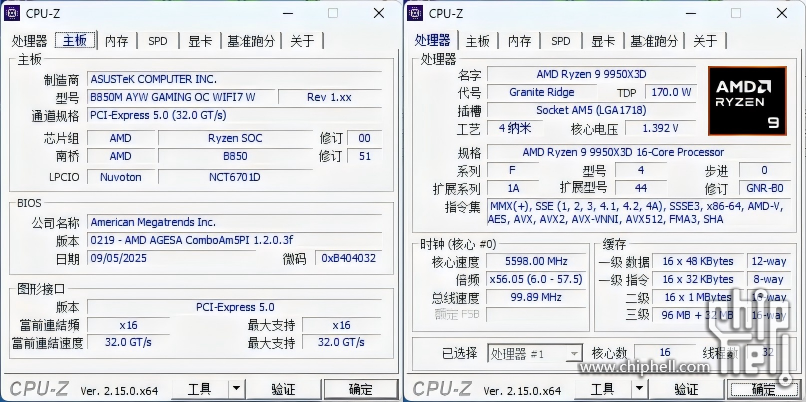This screenshot has height=402, width=806.
Task: Click core count value 16
Action: coord(665,353)
